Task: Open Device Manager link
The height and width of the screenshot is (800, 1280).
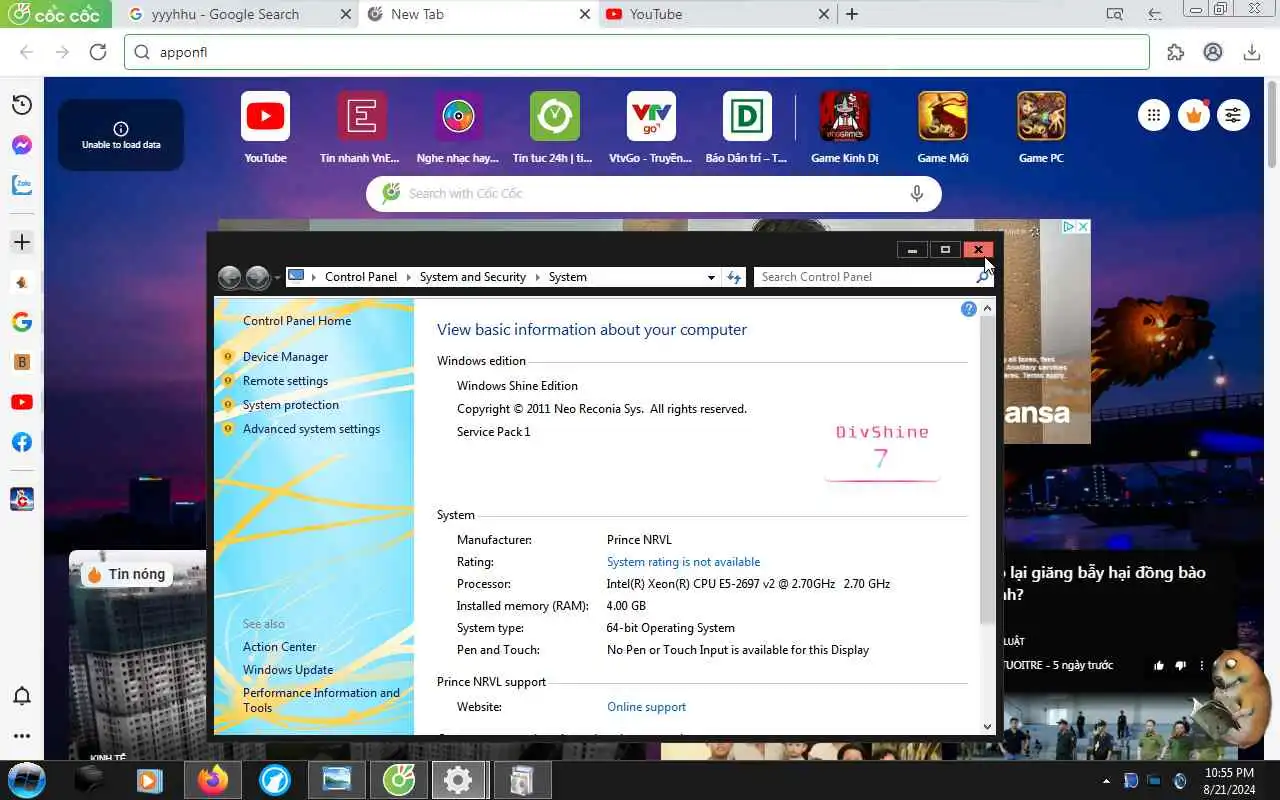Action: coord(285,357)
